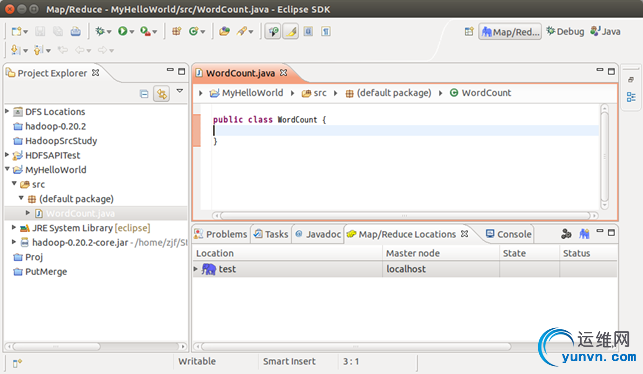
Task: Click src in editor breadcrumb
Action: [320, 93]
